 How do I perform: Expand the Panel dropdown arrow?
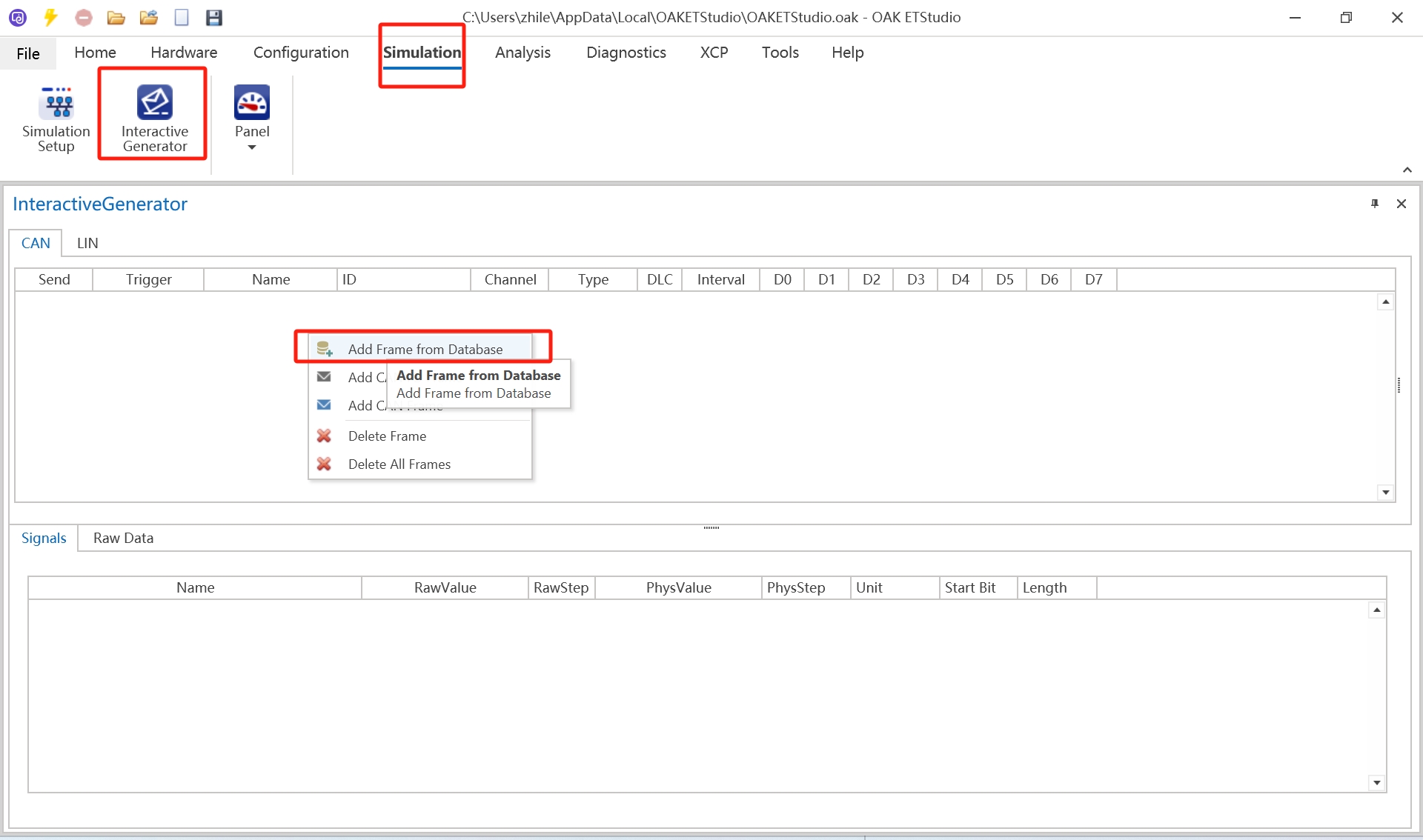click(252, 147)
